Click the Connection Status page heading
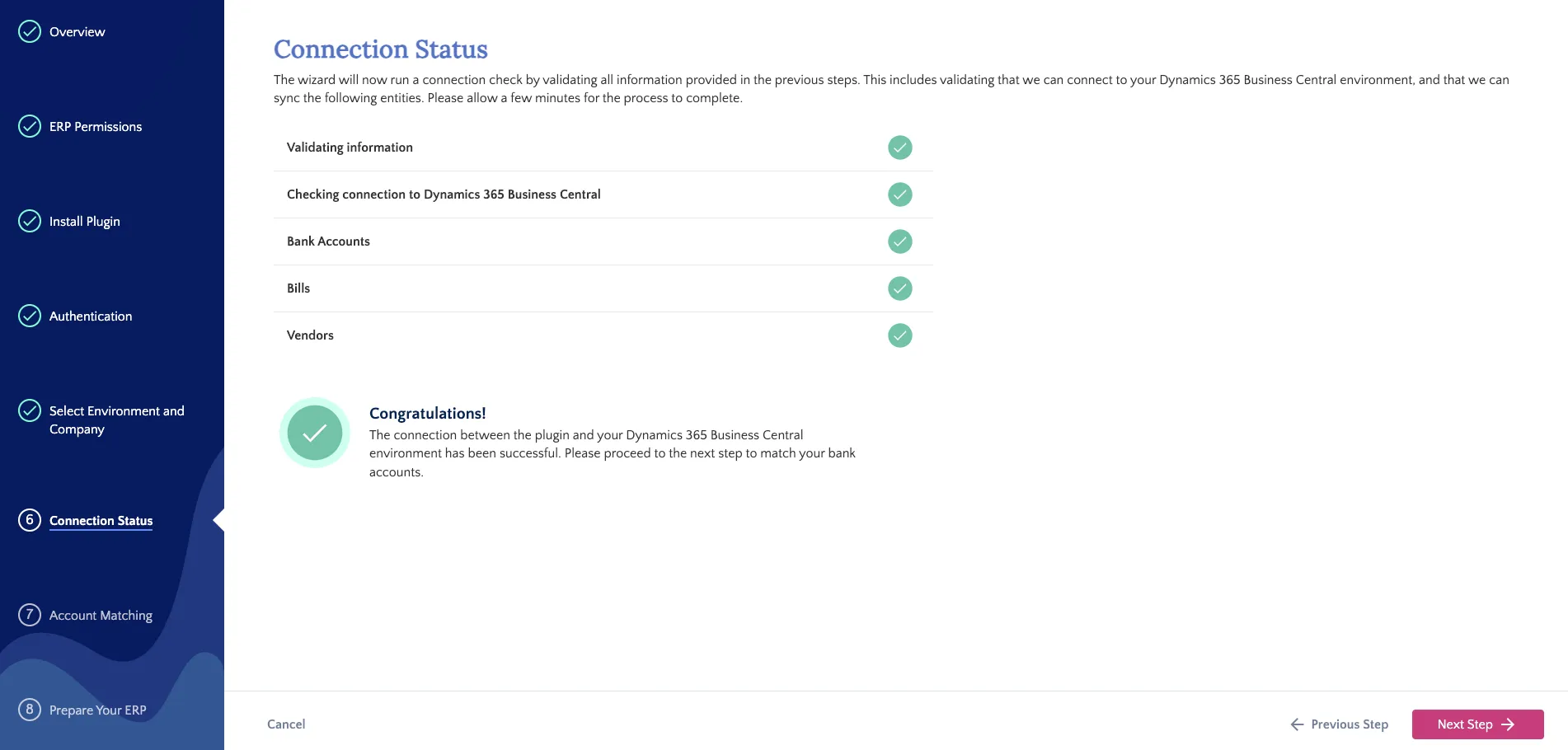This screenshot has height=750, width=1568. click(381, 49)
